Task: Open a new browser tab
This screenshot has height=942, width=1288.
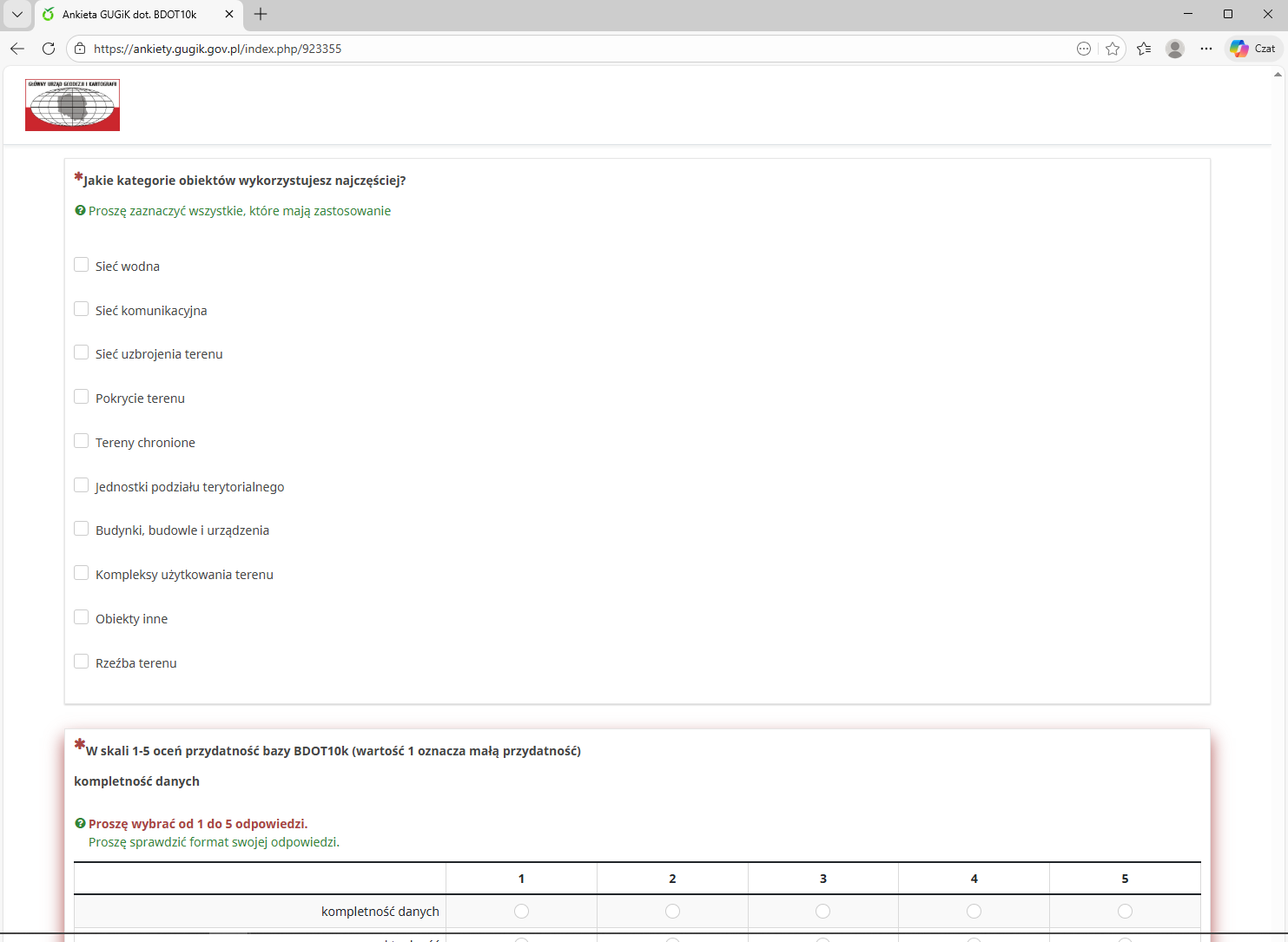Action: coord(261,14)
